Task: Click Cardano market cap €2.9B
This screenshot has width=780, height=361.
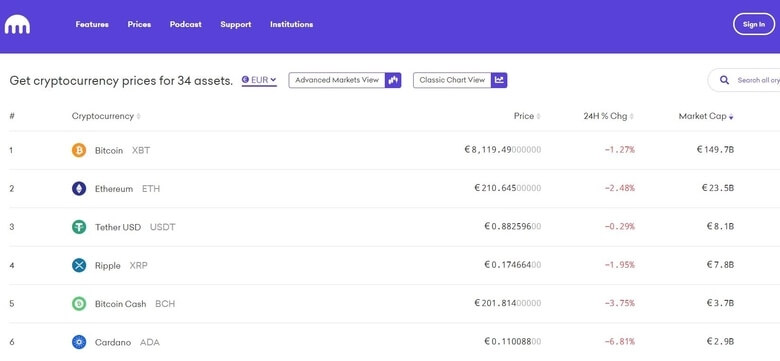Action: [x=720, y=342]
